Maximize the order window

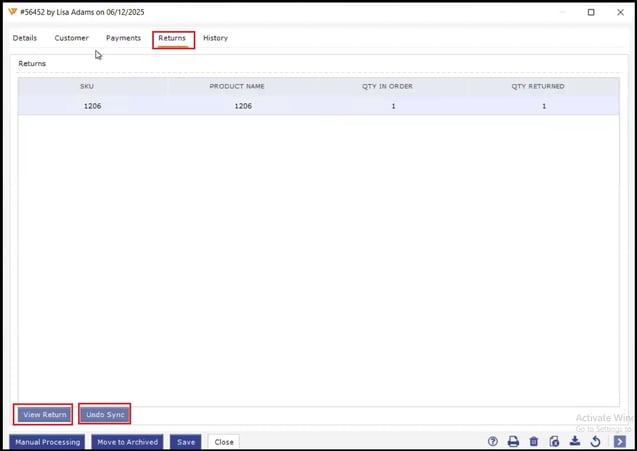tap(591, 12)
